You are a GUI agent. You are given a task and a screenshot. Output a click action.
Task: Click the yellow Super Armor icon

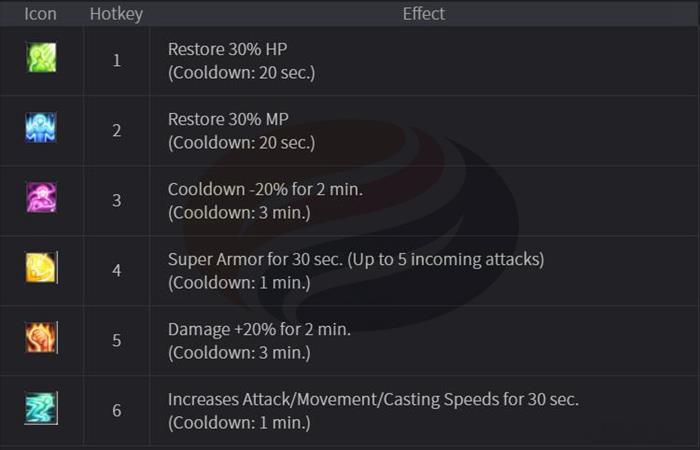pos(41,268)
